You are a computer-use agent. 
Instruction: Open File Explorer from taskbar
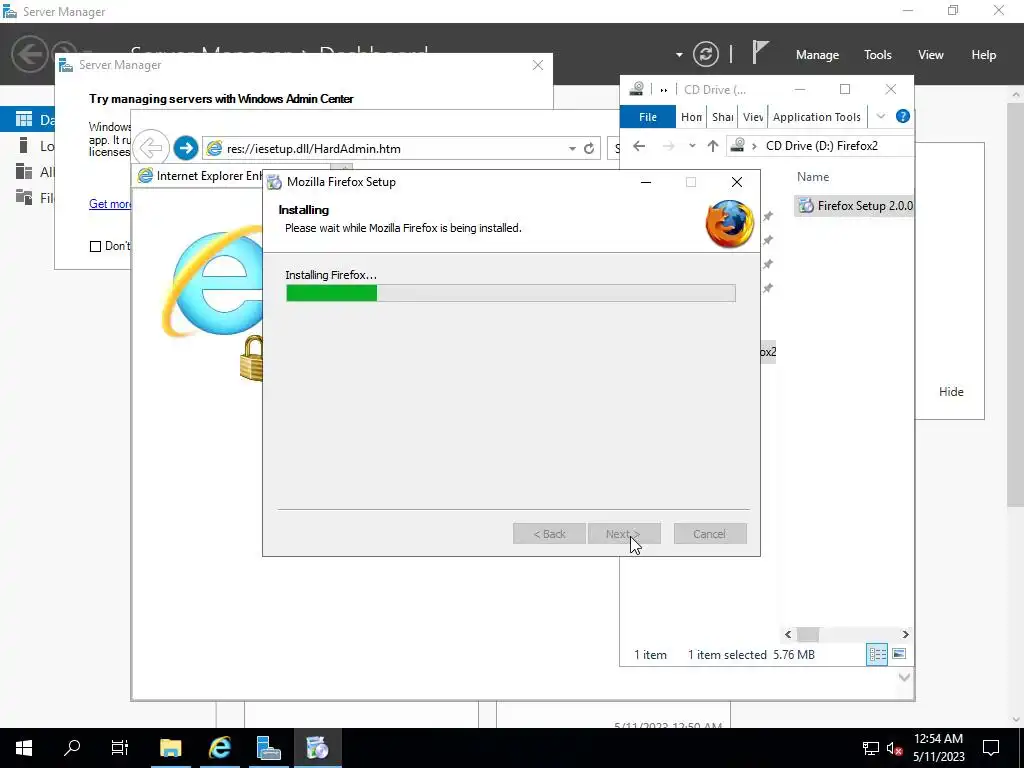170,748
